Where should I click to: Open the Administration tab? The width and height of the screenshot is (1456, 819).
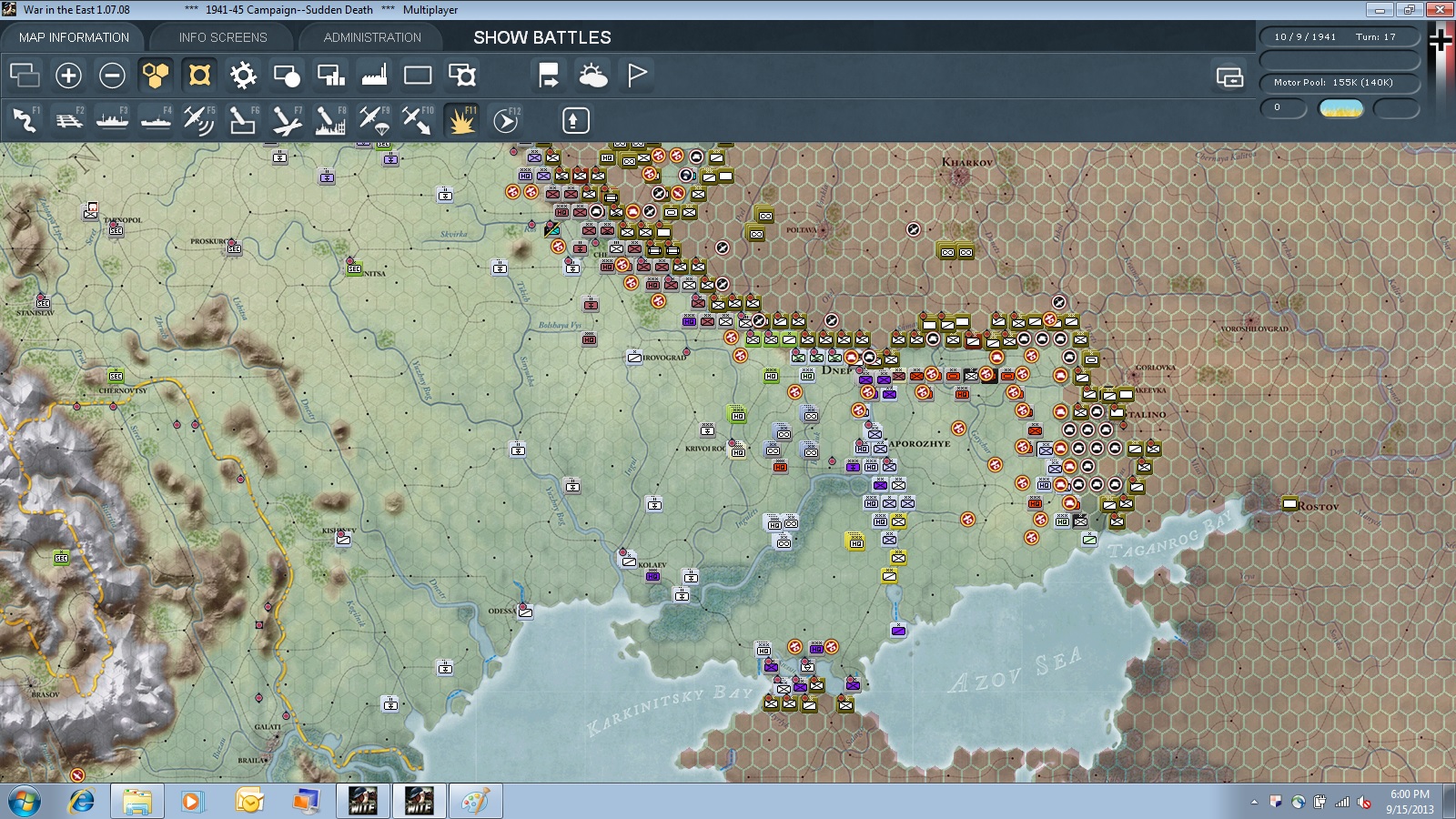tap(372, 37)
